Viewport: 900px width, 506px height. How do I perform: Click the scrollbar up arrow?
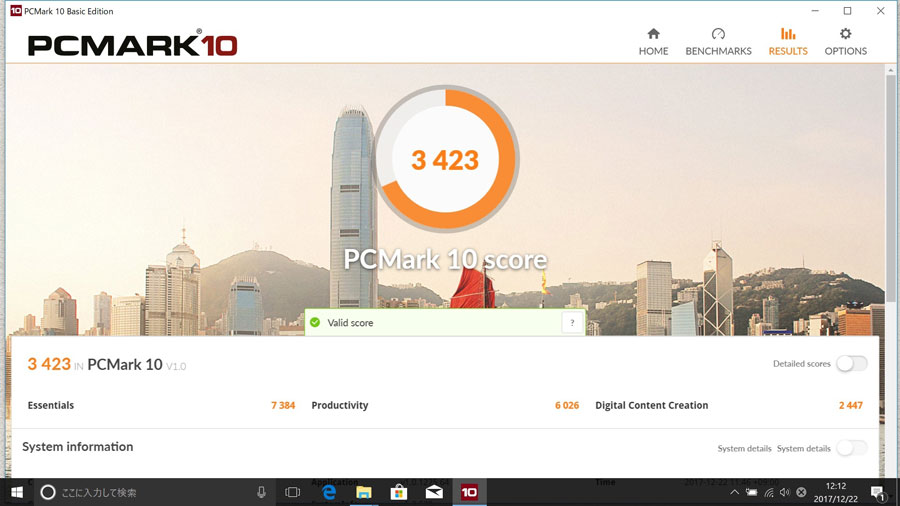[x=891, y=70]
